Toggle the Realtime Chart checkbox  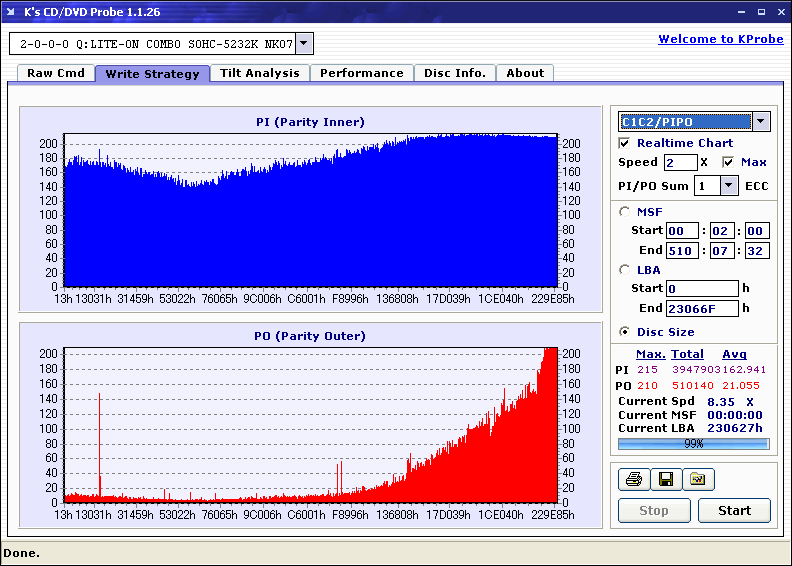(x=624, y=143)
